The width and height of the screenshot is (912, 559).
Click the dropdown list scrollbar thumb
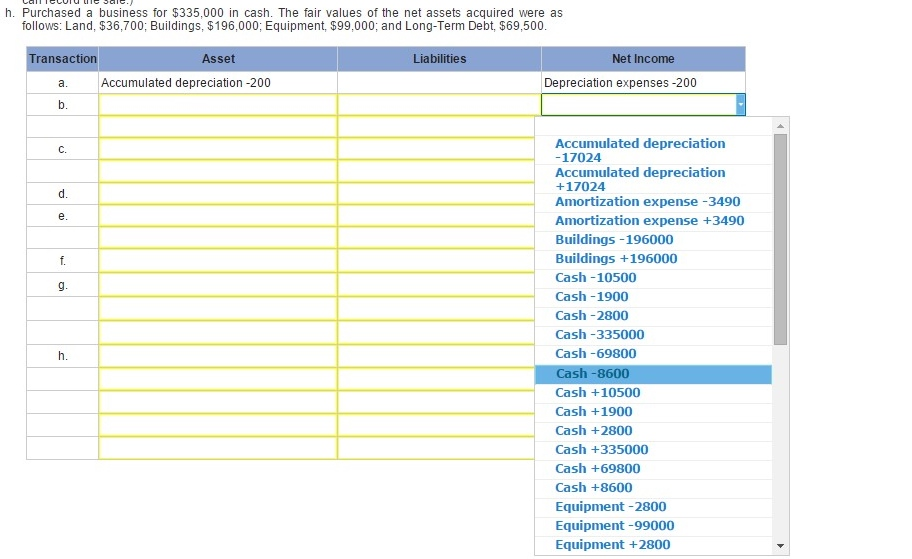click(x=780, y=238)
